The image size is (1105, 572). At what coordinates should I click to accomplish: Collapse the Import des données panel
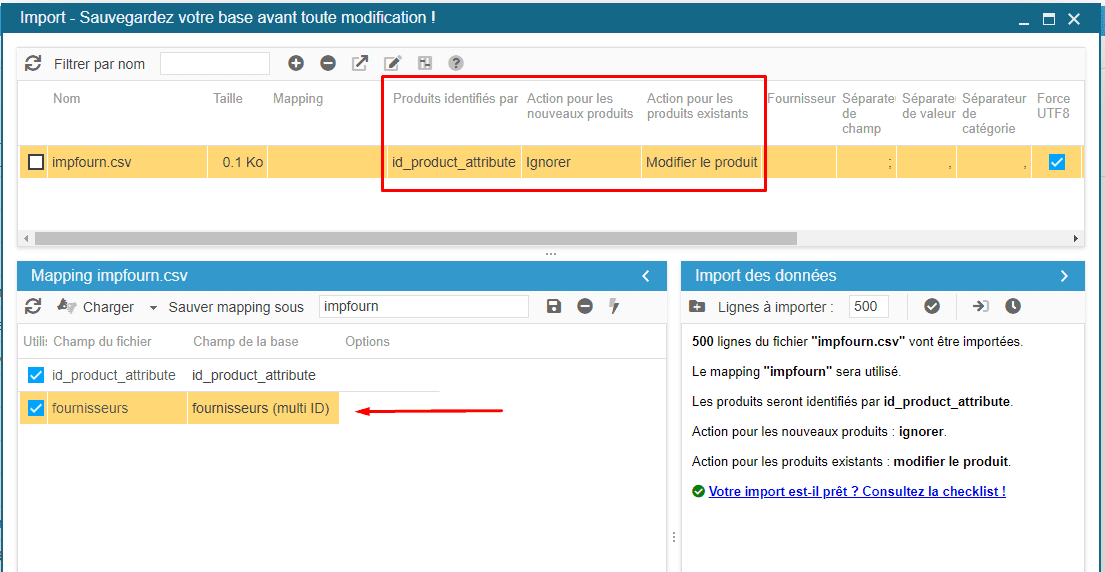[x=1064, y=276]
